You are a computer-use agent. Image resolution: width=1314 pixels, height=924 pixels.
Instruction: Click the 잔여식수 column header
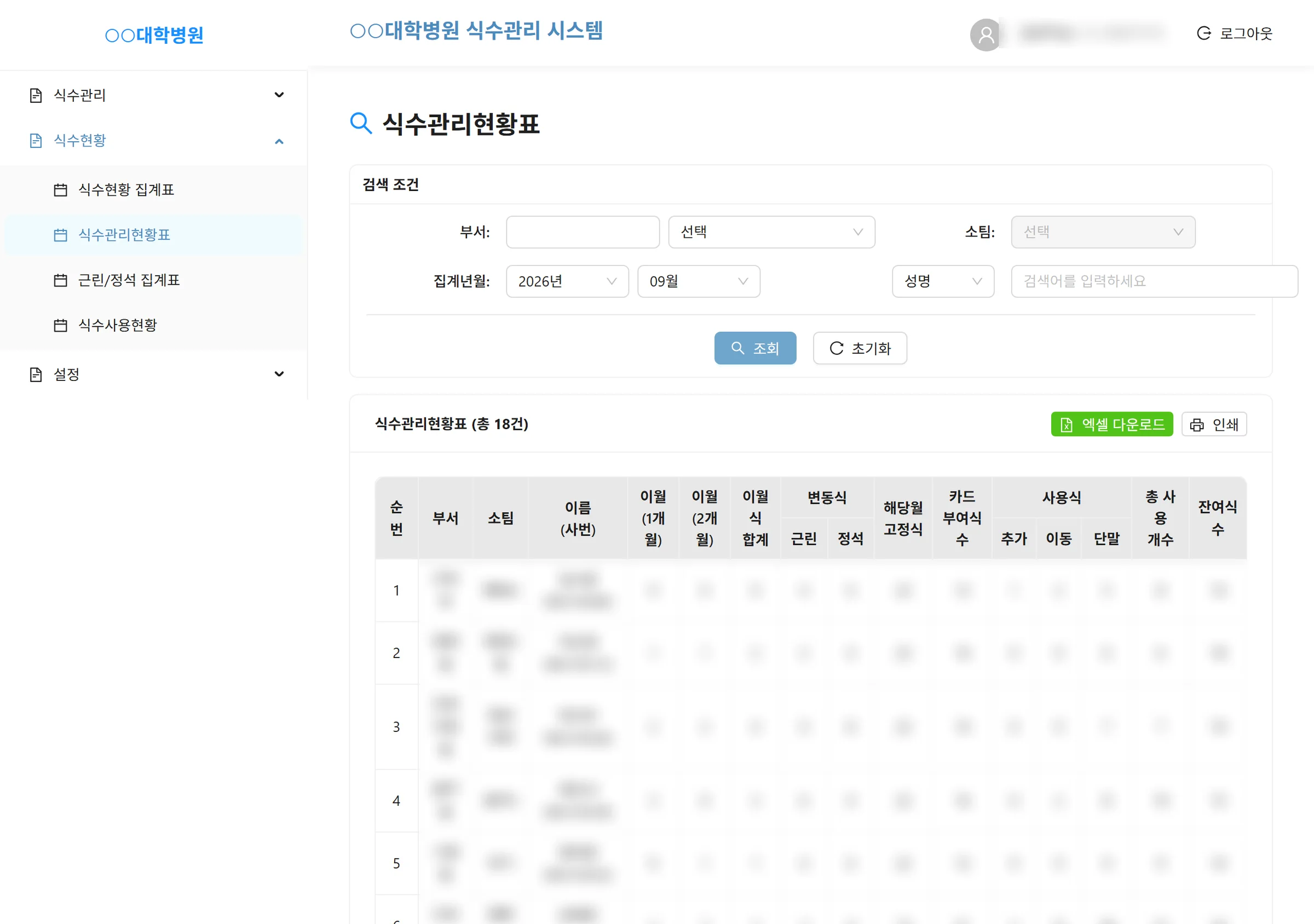pos(1217,518)
